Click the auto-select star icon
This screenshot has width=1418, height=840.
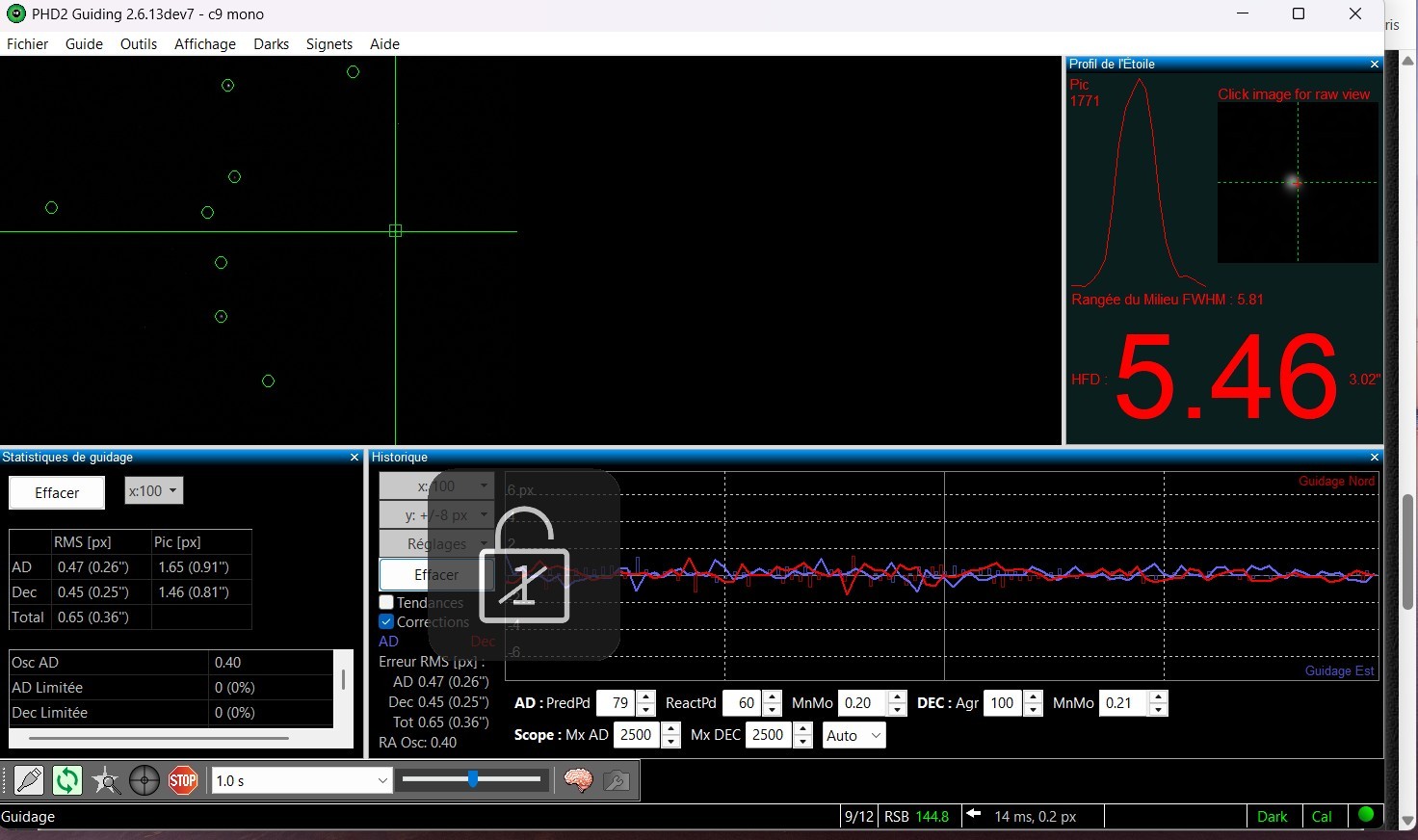(x=106, y=780)
